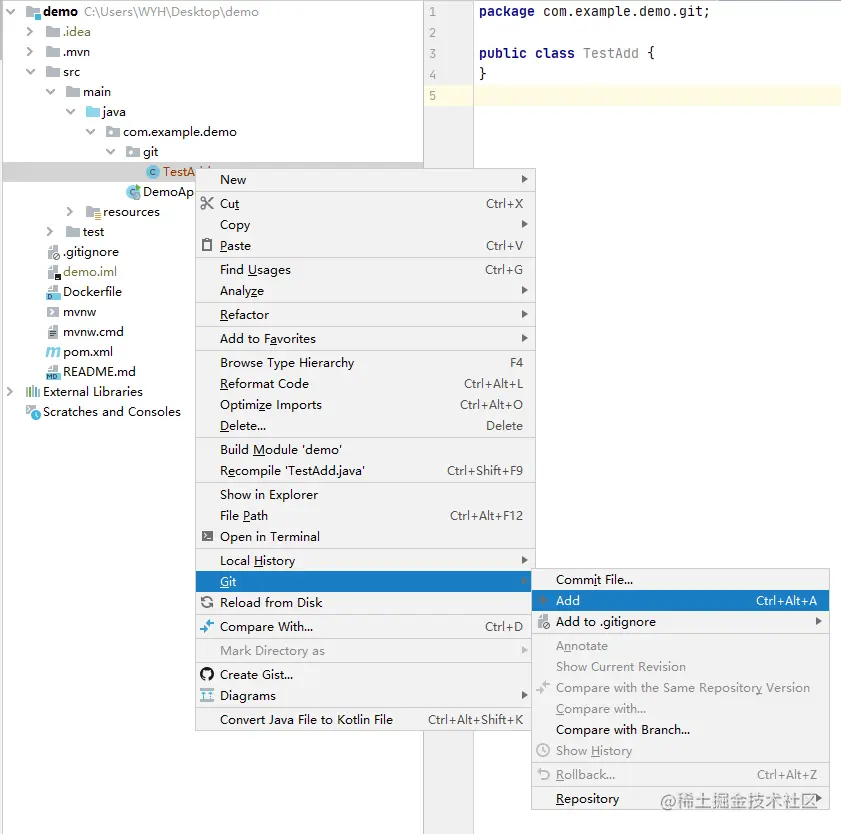Click Optimize Imports
The width and height of the screenshot is (841, 834).
tap(365, 404)
